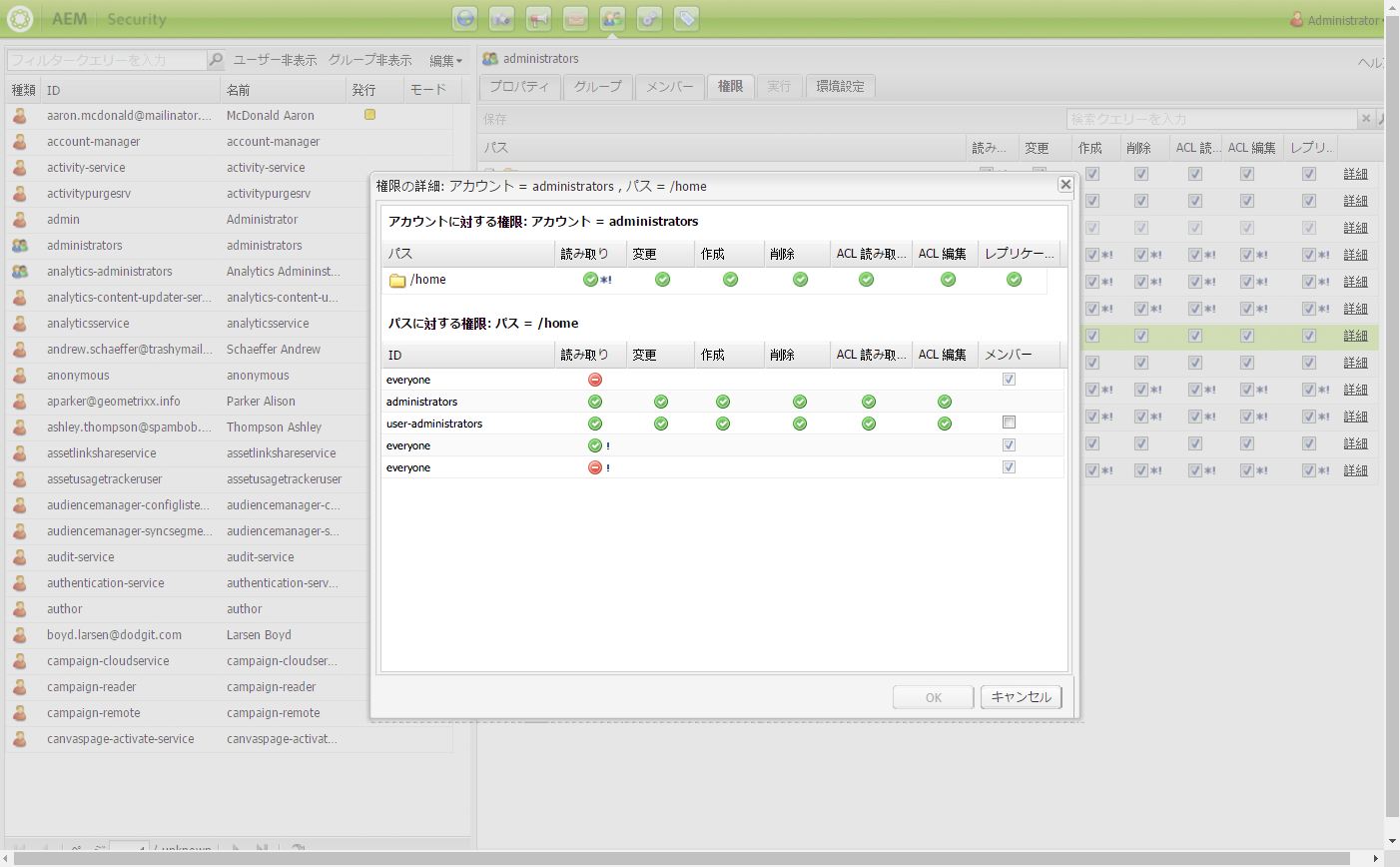Click the magnifier search icon beside filter field
Viewport: 1400px width, 867px height.
tap(216, 60)
